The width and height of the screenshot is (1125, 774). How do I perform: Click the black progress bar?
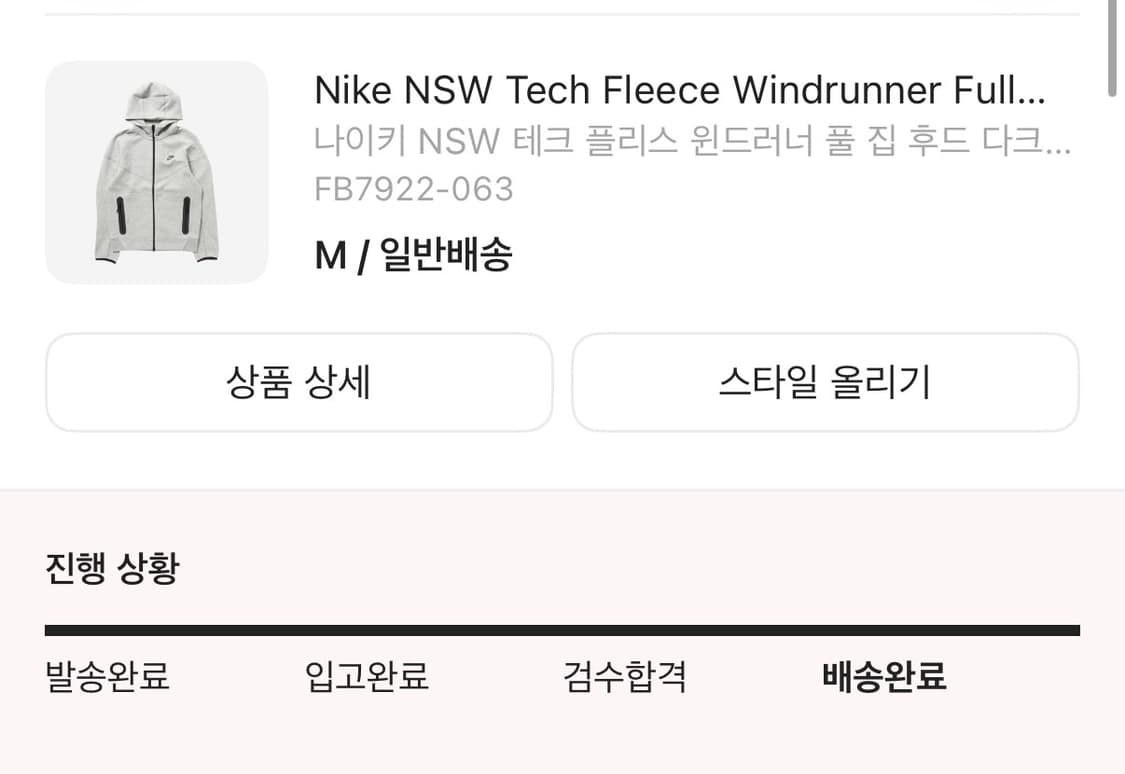562,629
